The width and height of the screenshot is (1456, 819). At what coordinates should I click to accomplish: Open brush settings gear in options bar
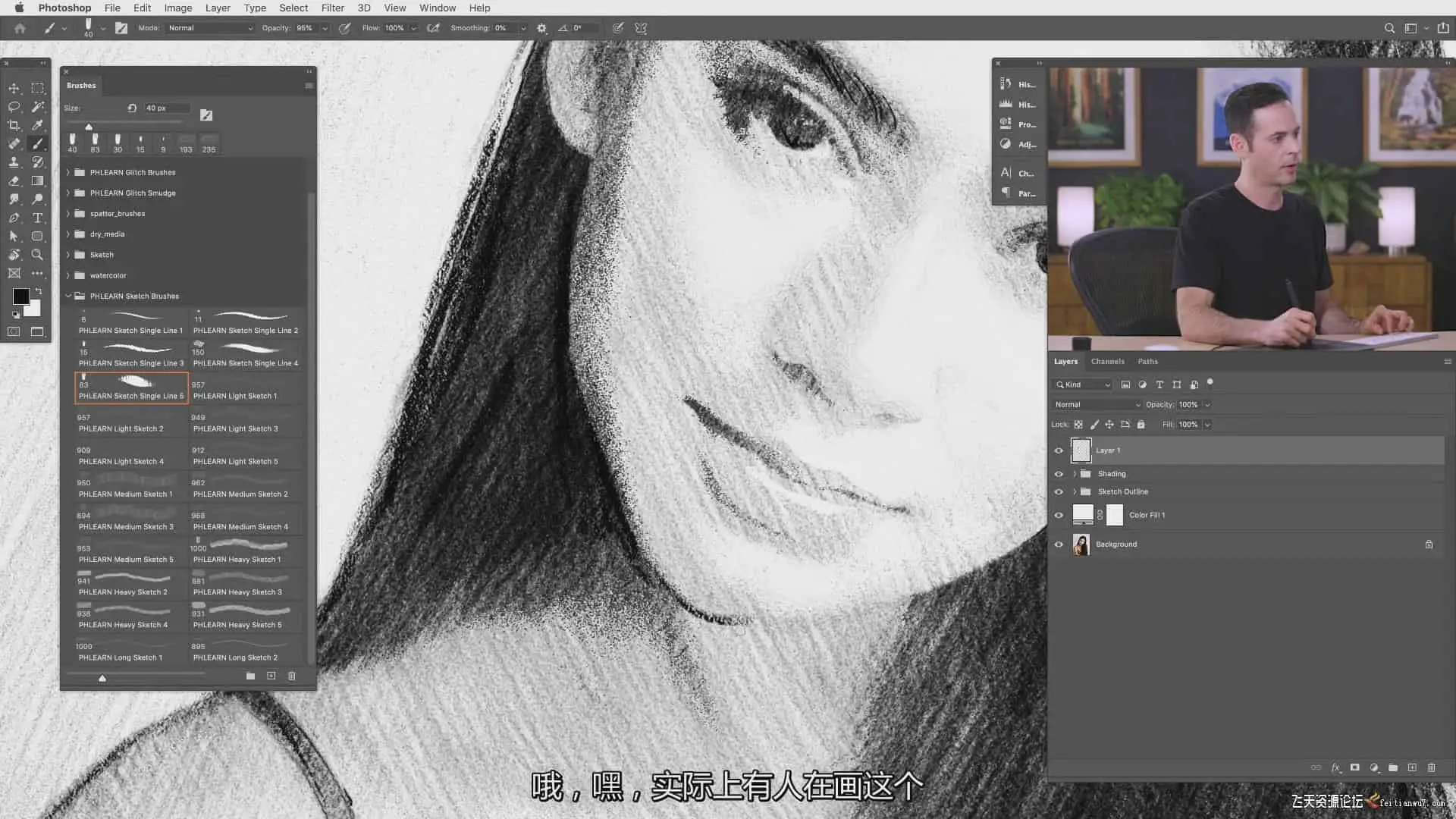click(541, 28)
